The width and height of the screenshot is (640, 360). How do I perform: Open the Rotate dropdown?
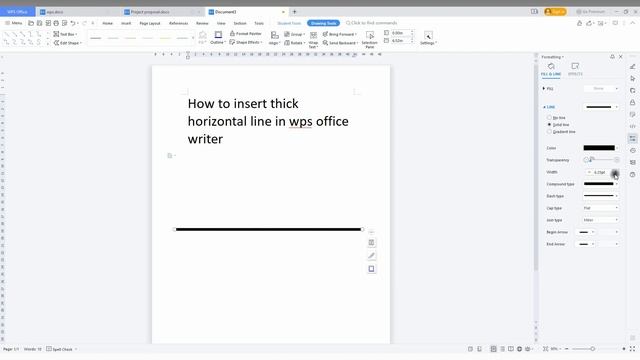pos(295,42)
